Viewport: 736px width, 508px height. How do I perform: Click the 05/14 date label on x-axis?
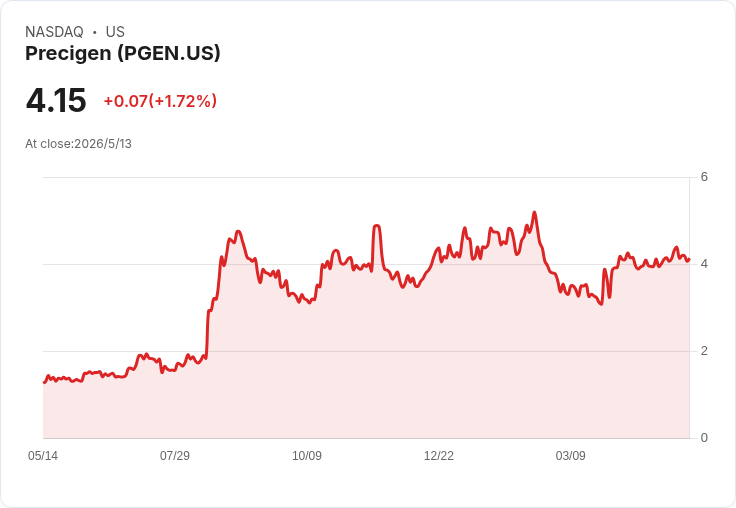[x=43, y=456]
